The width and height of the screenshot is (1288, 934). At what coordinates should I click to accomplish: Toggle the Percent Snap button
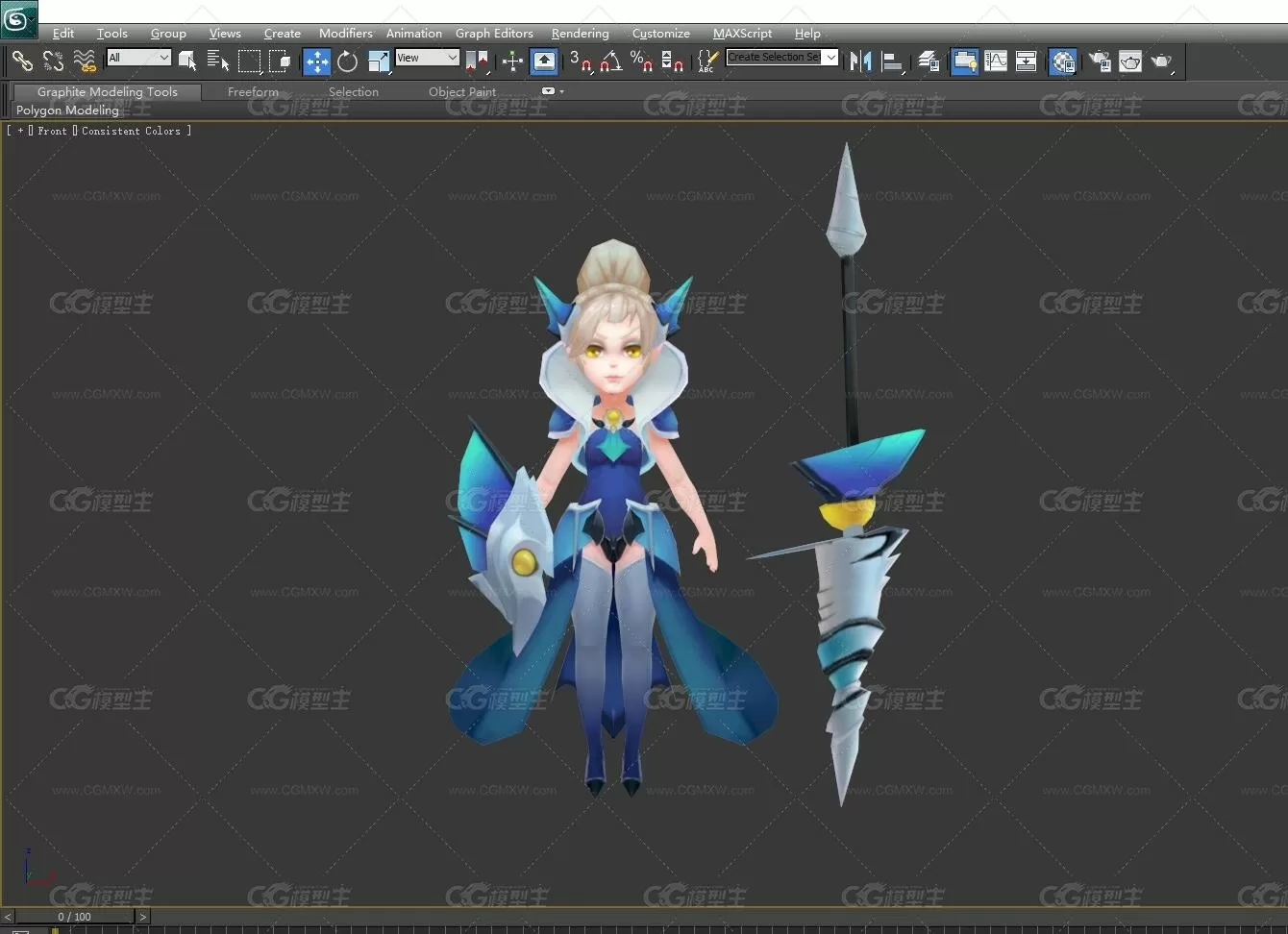[641, 61]
